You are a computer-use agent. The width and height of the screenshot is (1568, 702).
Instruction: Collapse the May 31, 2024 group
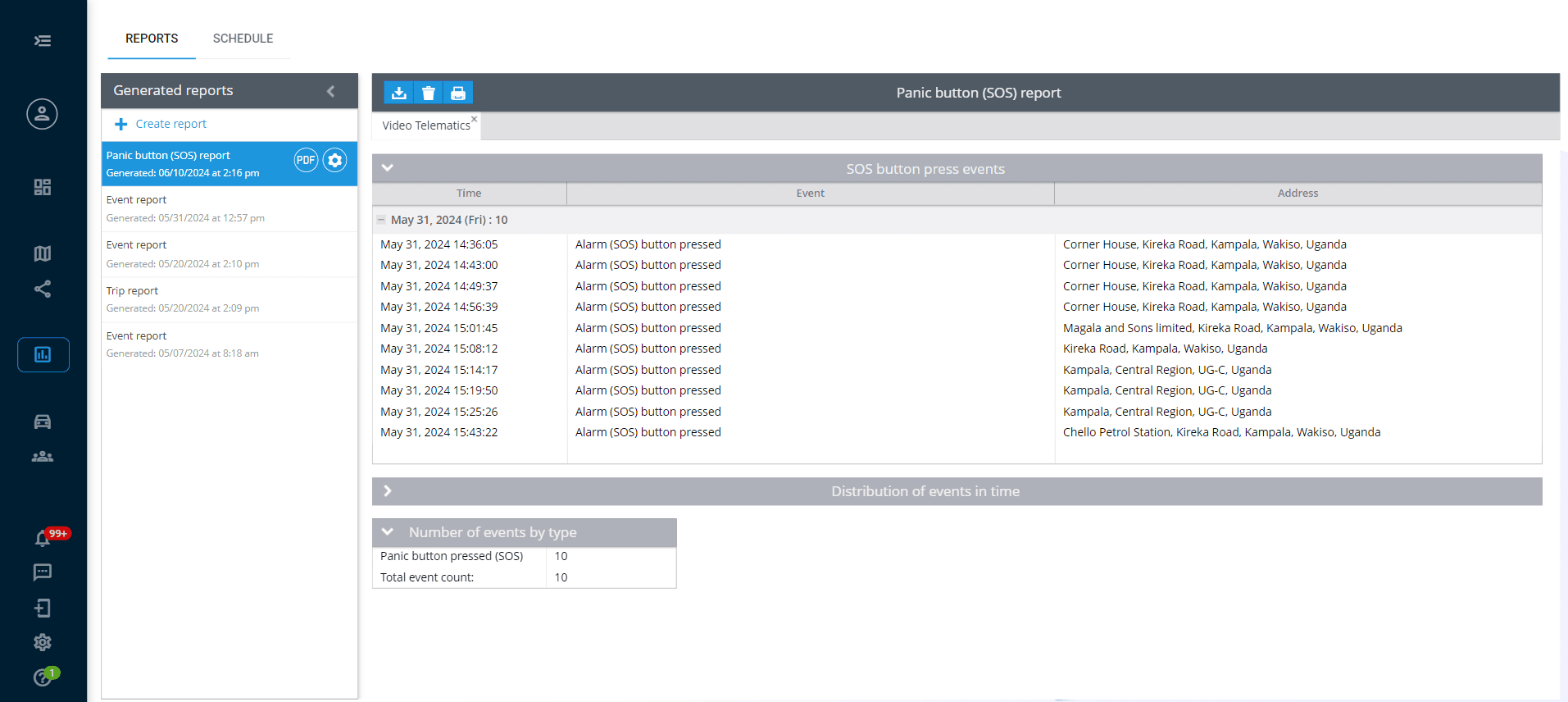click(381, 220)
